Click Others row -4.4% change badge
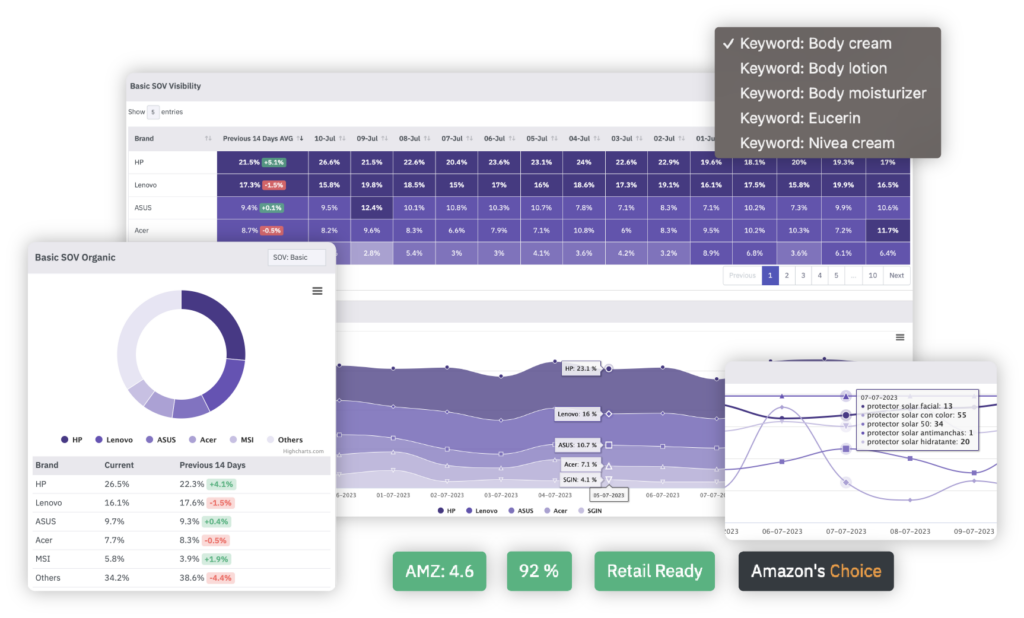 click(x=220, y=578)
